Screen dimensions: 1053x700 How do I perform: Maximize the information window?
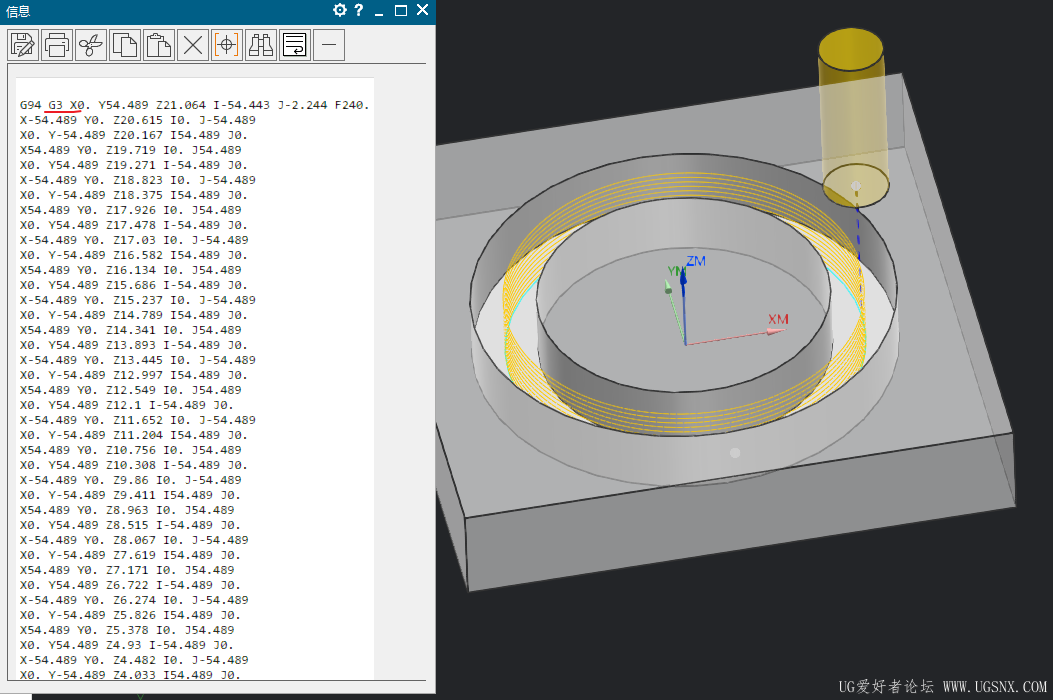[x=401, y=10]
